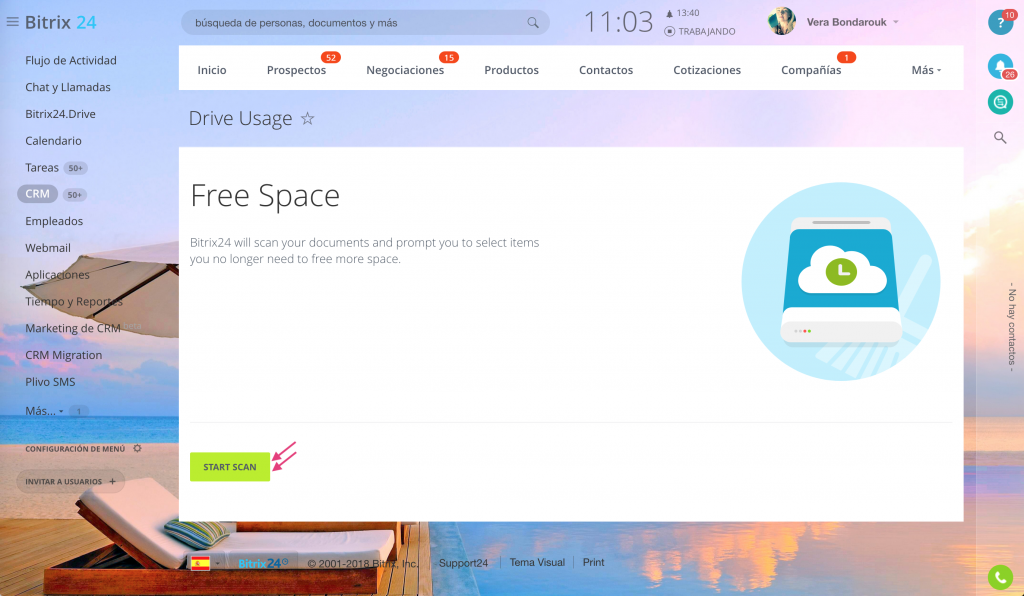Add Drive Usage to favorites star
The image size is (1024, 596).
(x=307, y=118)
